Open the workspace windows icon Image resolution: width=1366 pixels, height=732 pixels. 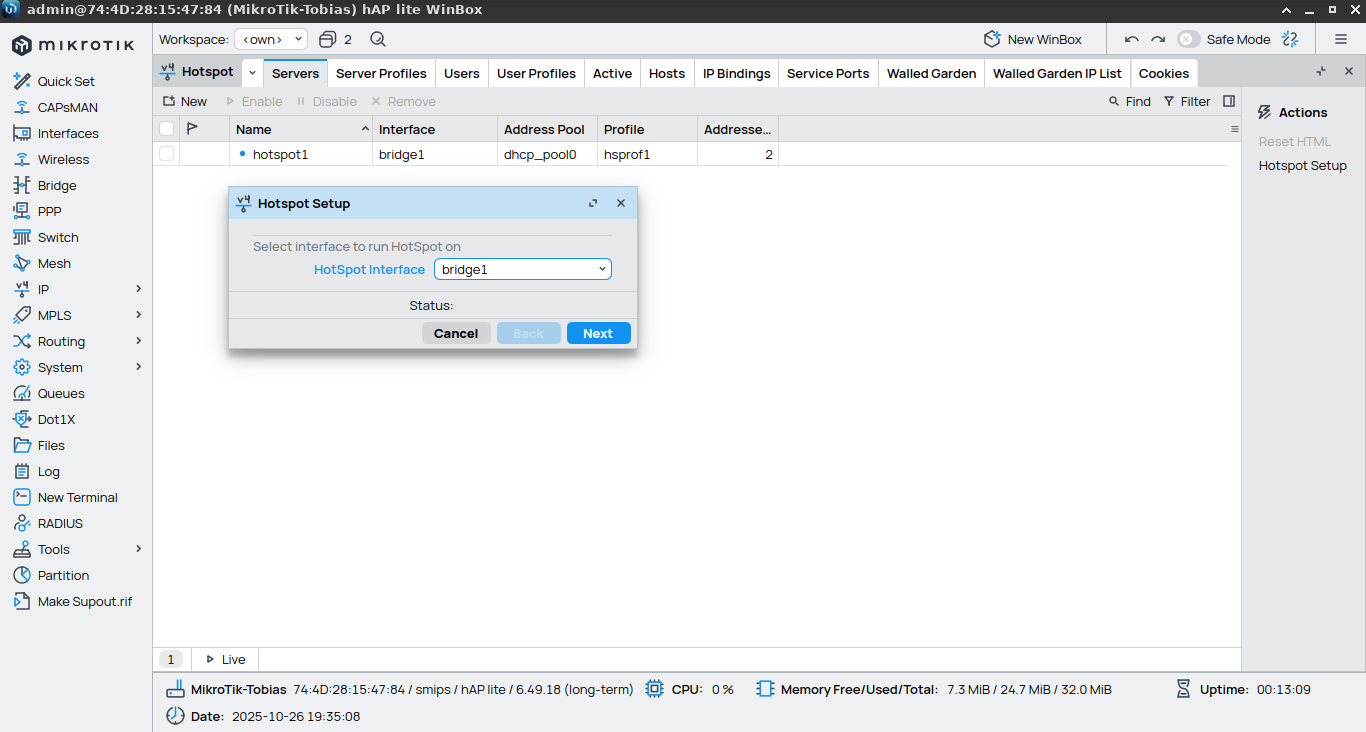(327, 39)
